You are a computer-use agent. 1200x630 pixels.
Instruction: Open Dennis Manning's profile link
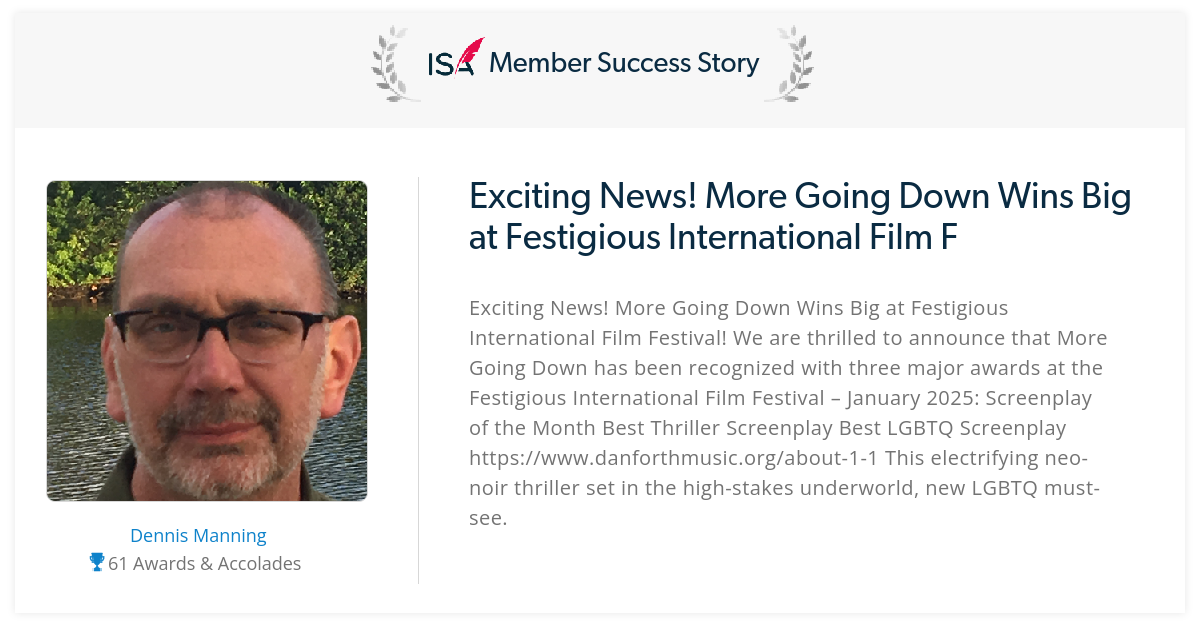pos(198,535)
